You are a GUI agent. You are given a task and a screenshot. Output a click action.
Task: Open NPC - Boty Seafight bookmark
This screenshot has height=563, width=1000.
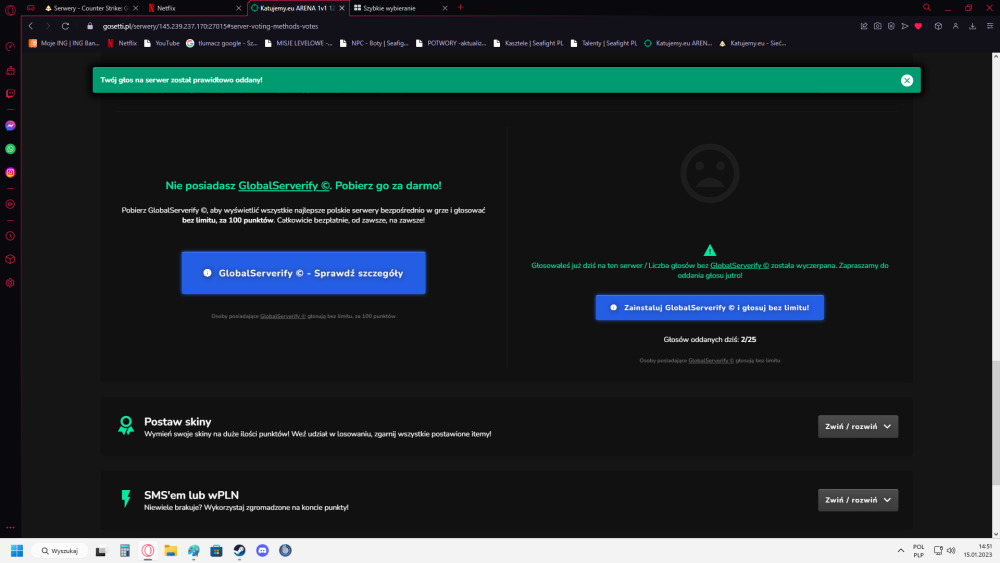point(374,43)
